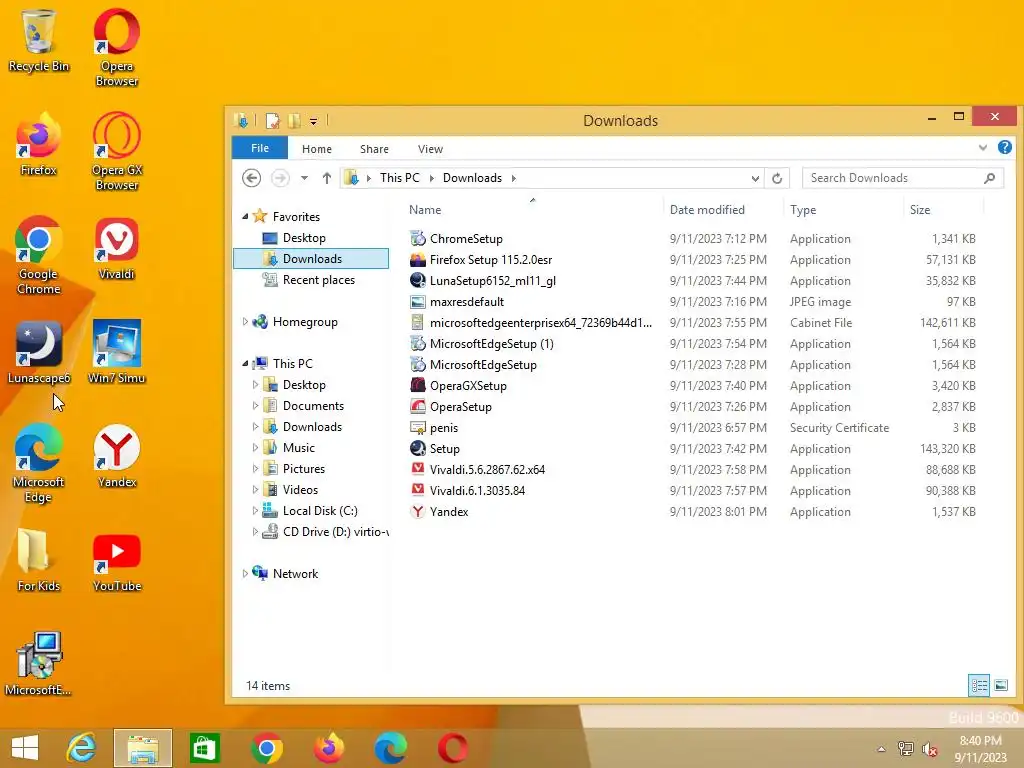
Task: Open the Help question mark icon
Action: pyautogui.click(x=1004, y=148)
